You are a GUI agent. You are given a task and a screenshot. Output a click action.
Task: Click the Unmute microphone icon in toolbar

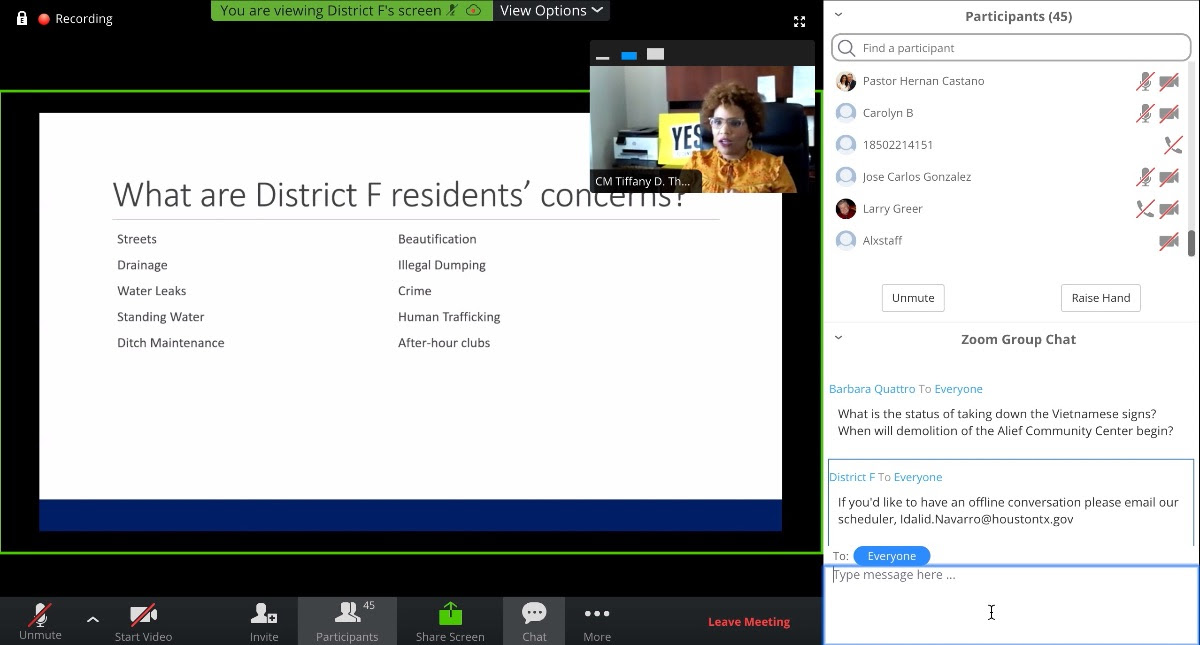pos(40,614)
